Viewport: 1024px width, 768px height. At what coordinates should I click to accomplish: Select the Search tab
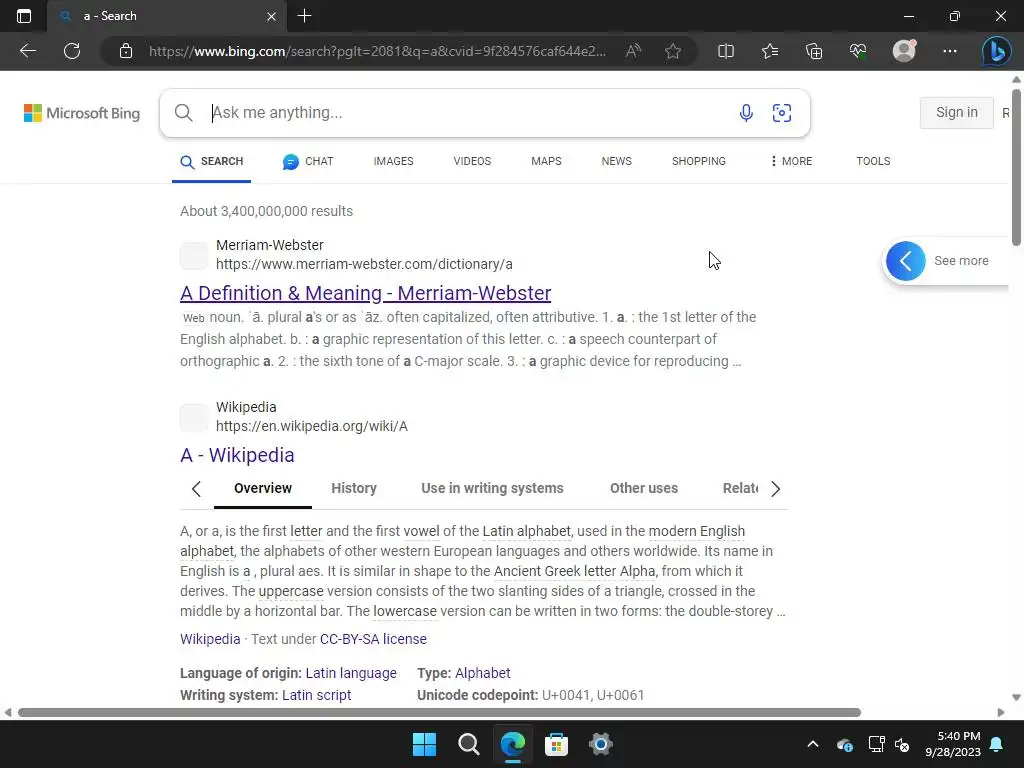coord(211,161)
